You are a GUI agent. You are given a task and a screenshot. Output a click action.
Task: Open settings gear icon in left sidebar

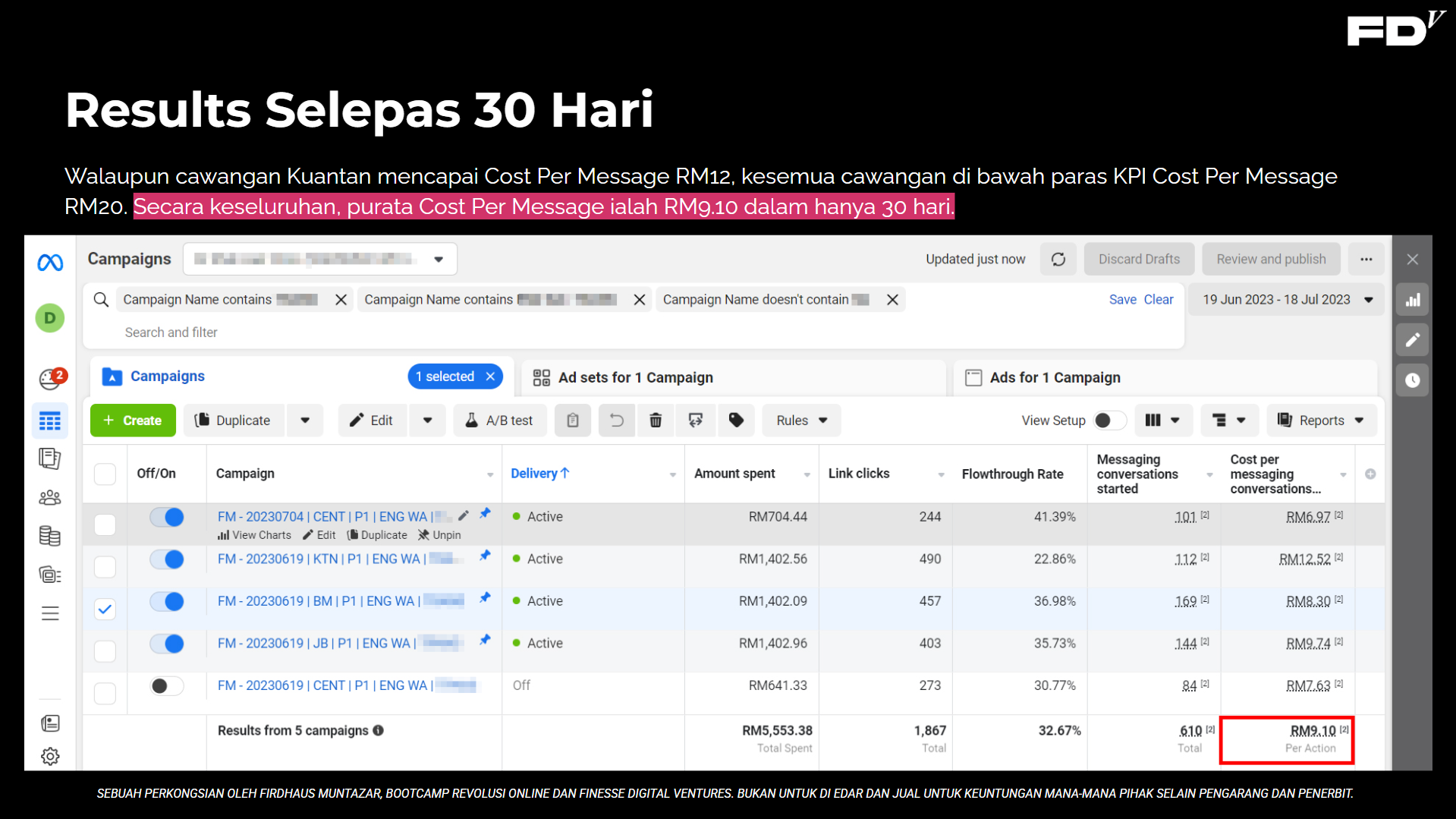[x=50, y=756]
